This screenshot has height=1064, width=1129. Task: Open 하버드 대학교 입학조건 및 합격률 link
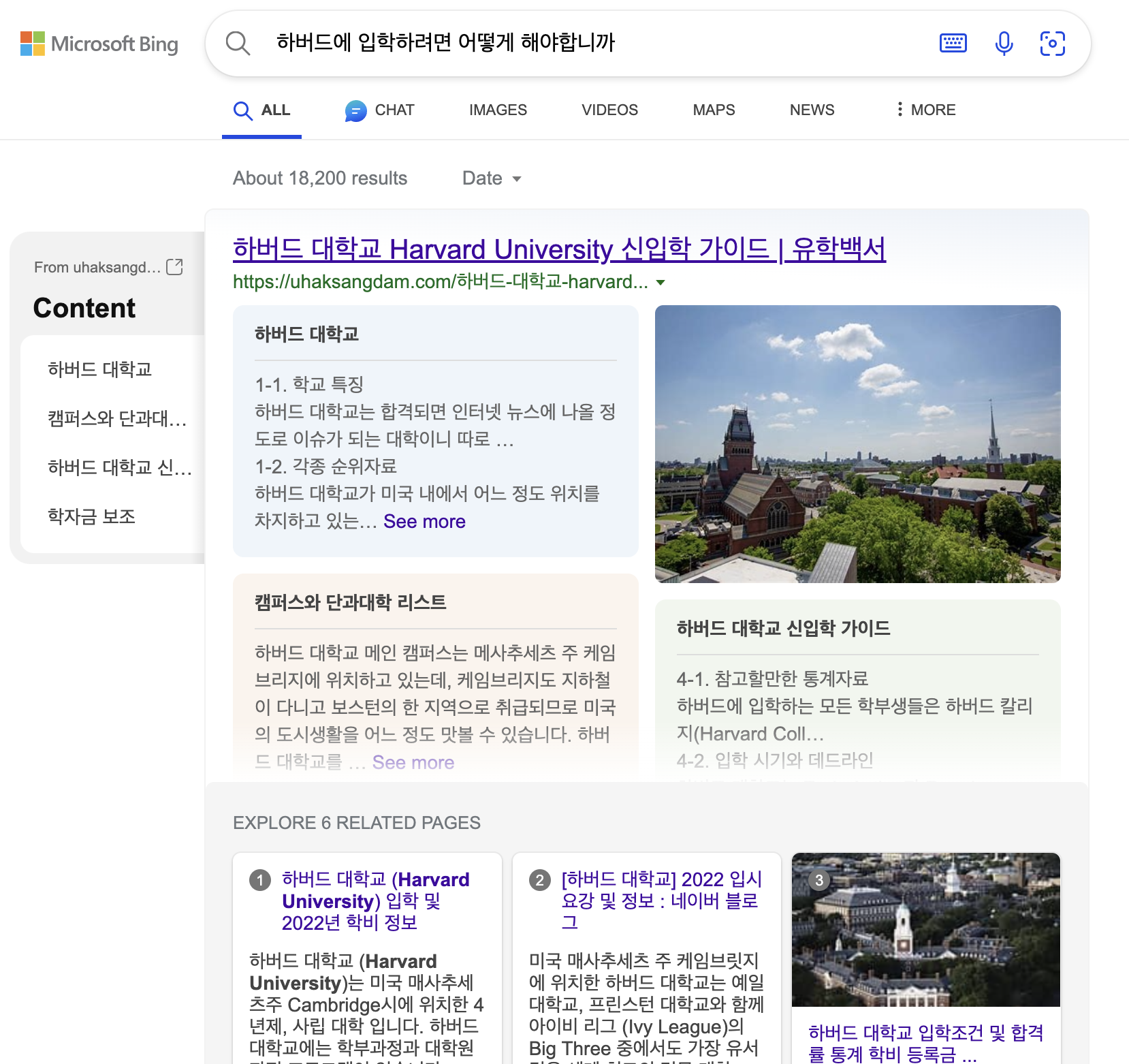point(926,1043)
